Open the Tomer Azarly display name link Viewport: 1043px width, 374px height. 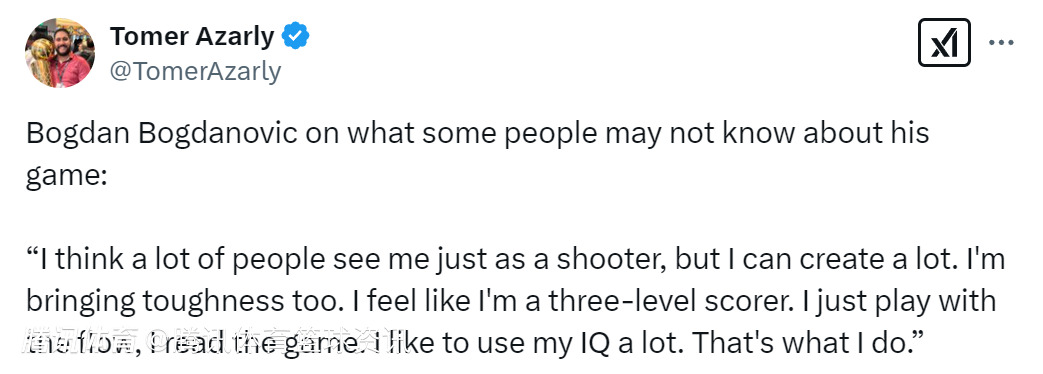click(x=192, y=37)
